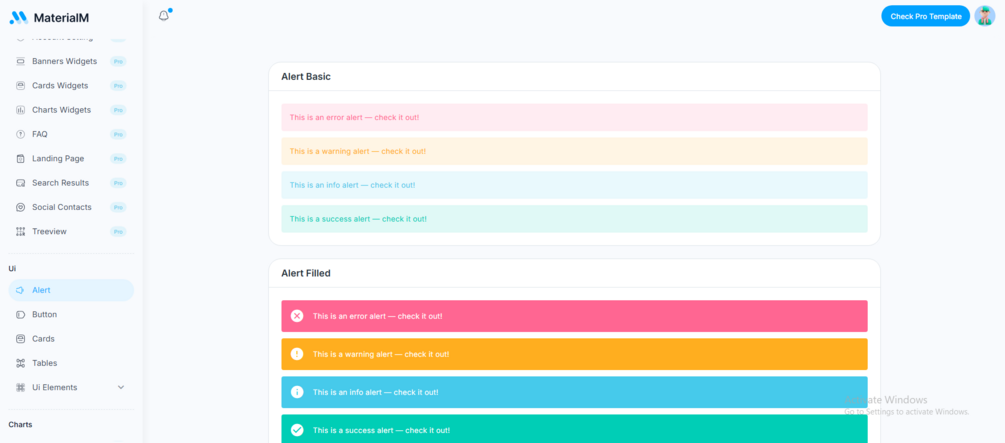Viewport: 1005px width, 443px height.
Task: Open the user profile avatar menu
Action: [984, 16]
